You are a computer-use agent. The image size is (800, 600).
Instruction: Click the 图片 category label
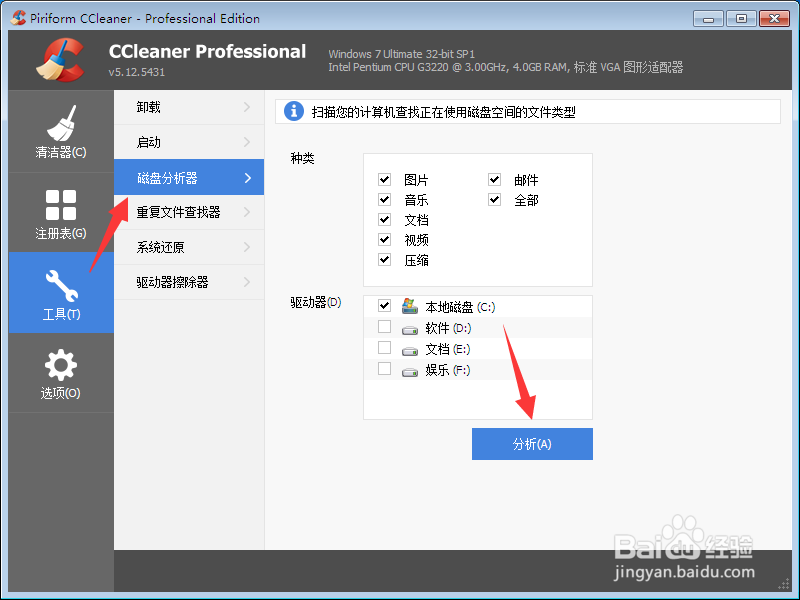pos(416,180)
